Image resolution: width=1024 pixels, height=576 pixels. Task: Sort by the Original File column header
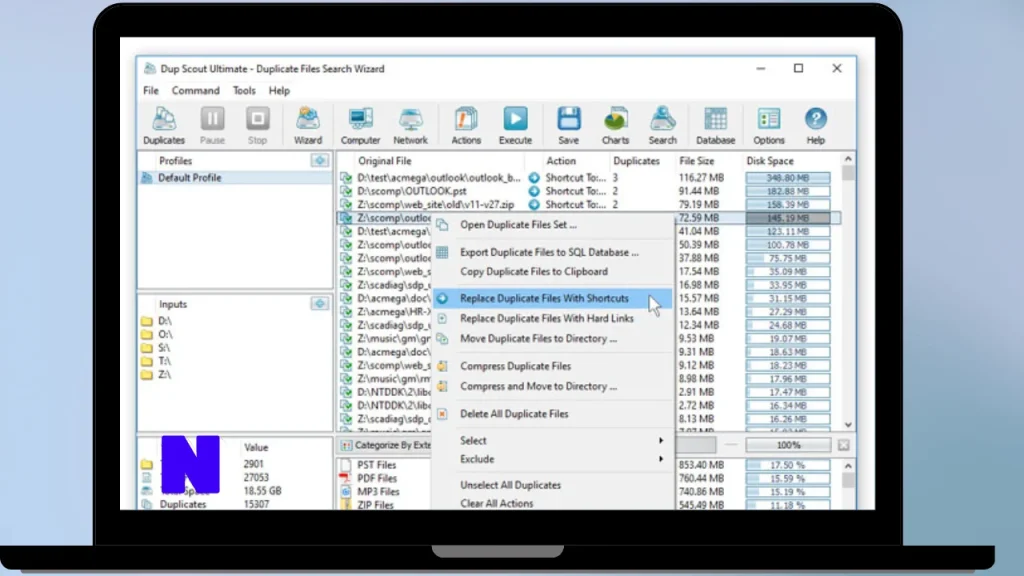(385, 161)
